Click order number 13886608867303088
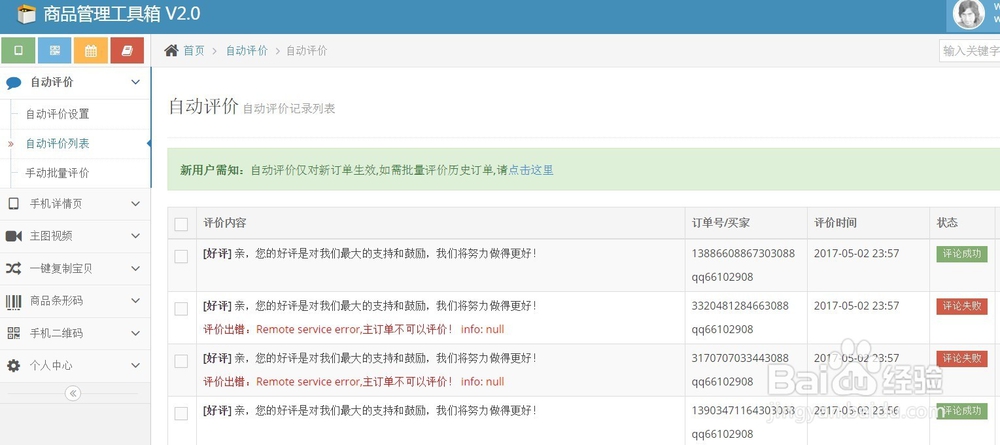The height and width of the screenshot is (445, 1000). (743, 254)
